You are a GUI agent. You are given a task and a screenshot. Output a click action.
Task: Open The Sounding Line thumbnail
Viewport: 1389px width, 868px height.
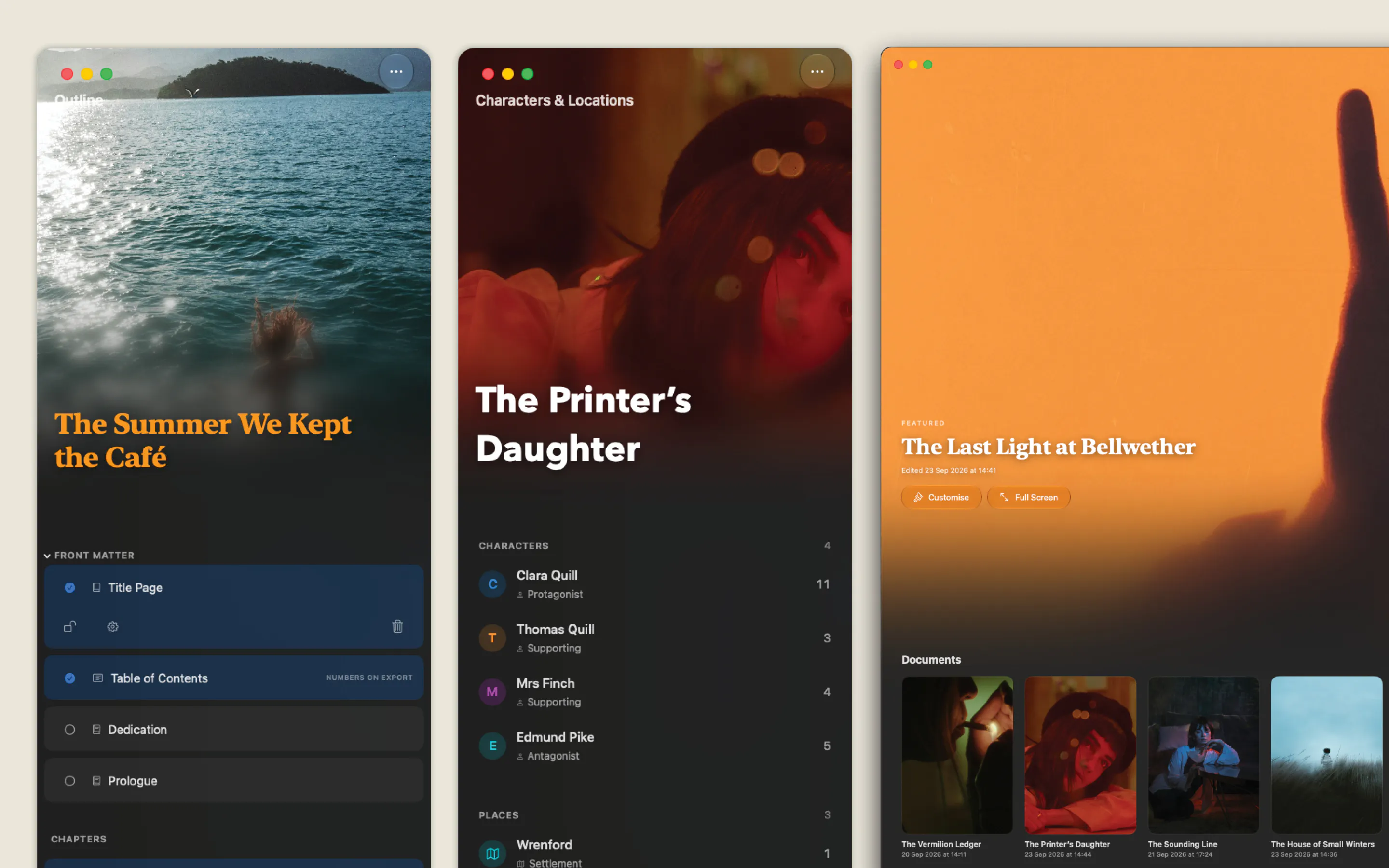coord(1203,754)
